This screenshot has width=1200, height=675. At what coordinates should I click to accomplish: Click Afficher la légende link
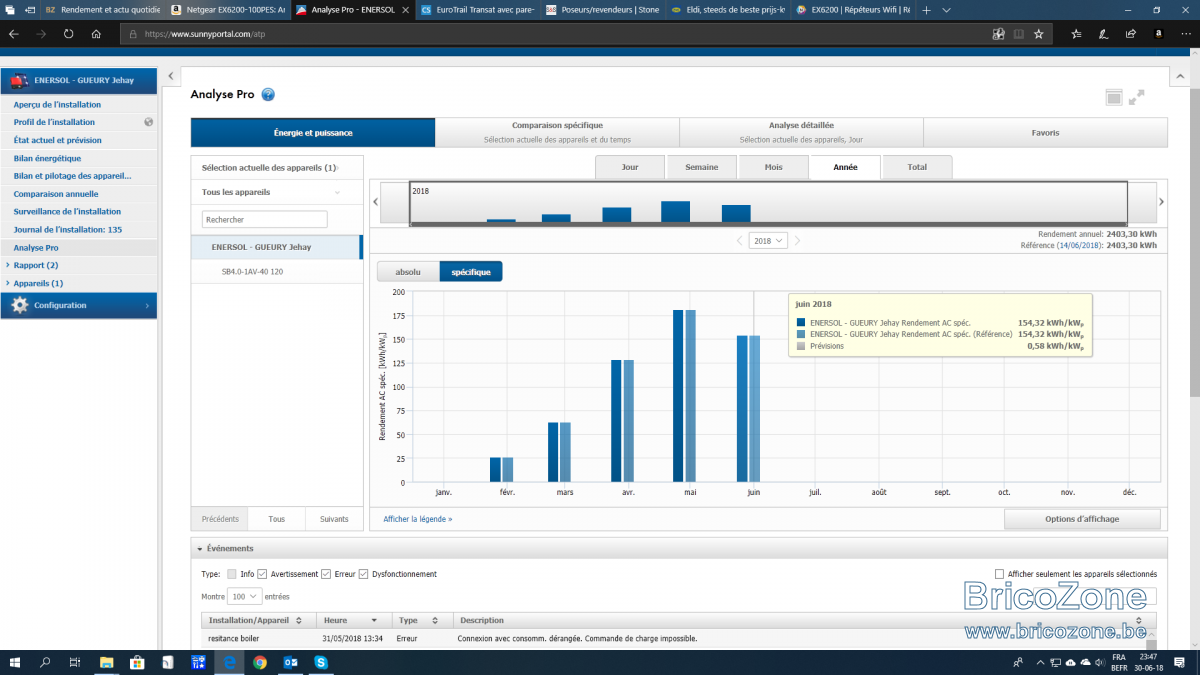click(418, 519)
